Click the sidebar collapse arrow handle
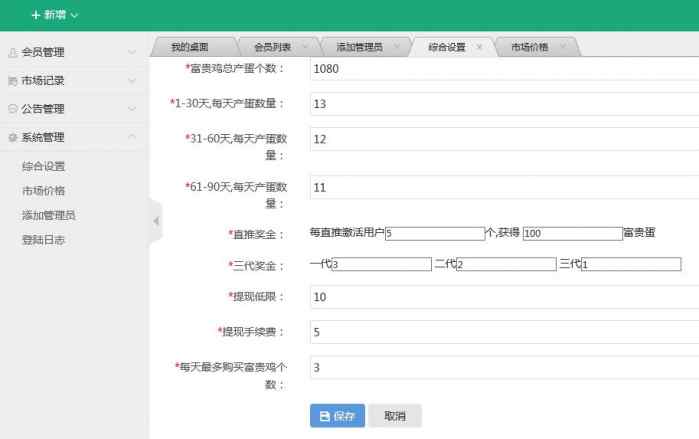The image size is (699, 439). [x=155, y=221]
